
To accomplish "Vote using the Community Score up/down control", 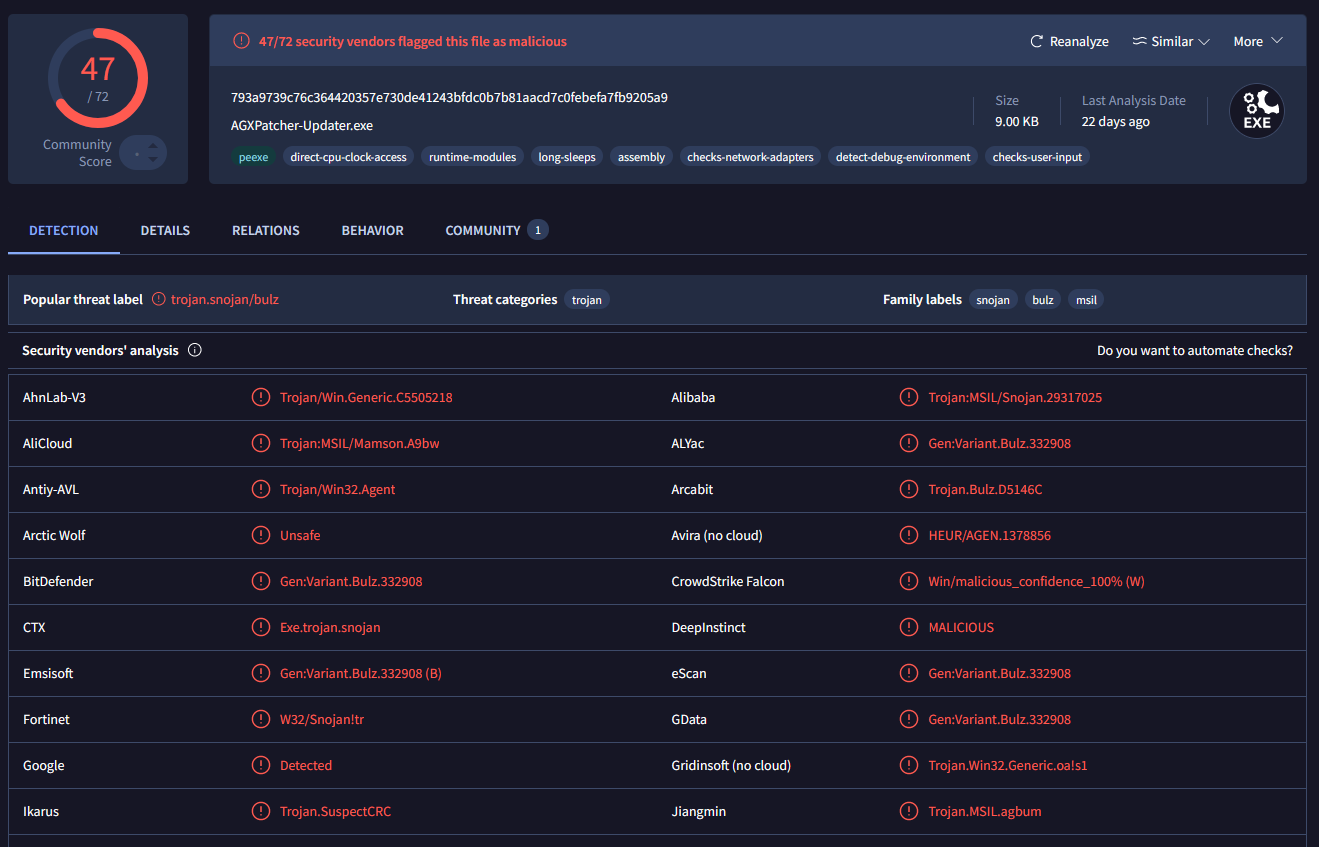I will [143, 152].
